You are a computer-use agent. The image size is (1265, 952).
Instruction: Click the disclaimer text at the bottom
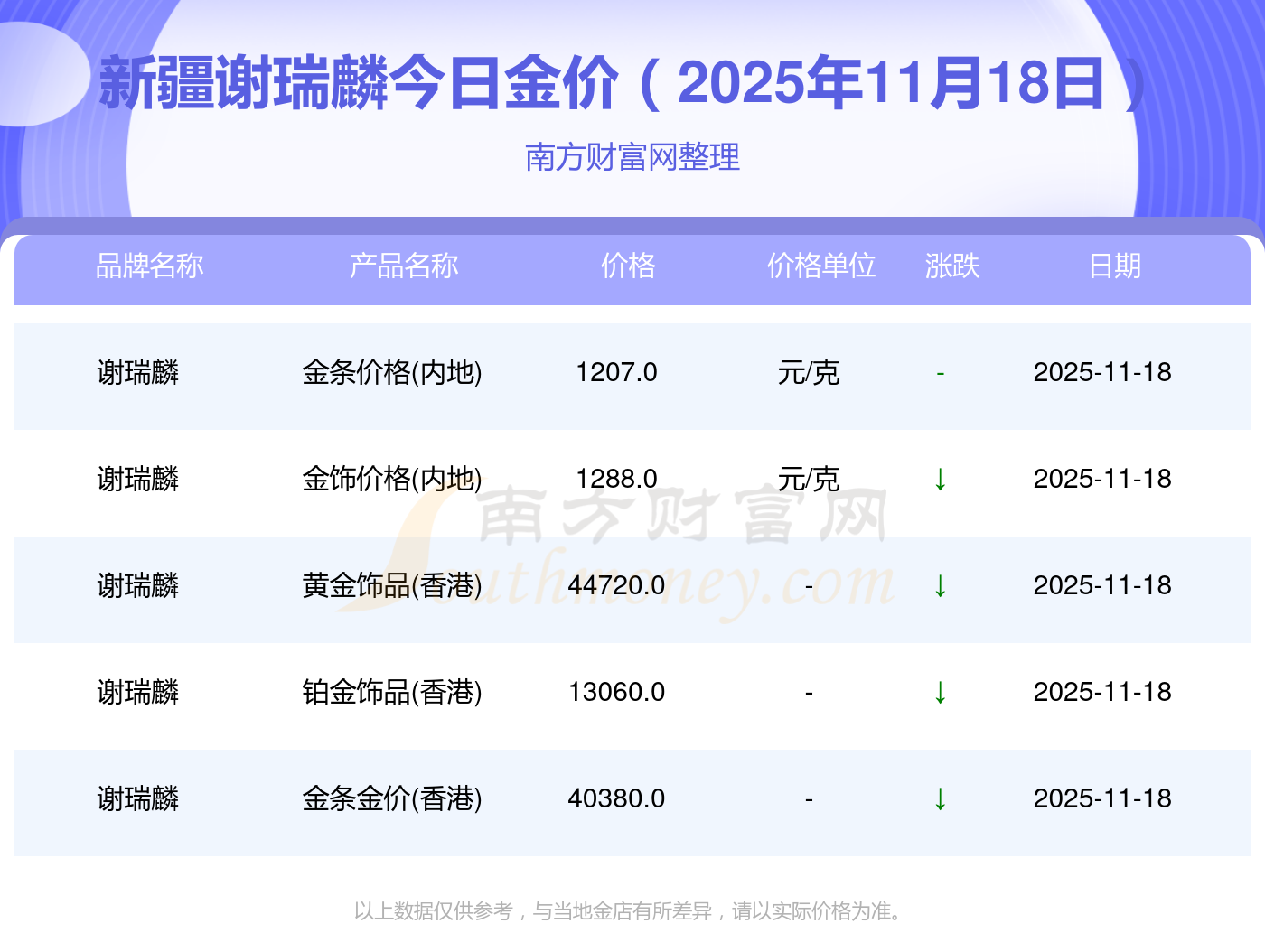(629, 910)
